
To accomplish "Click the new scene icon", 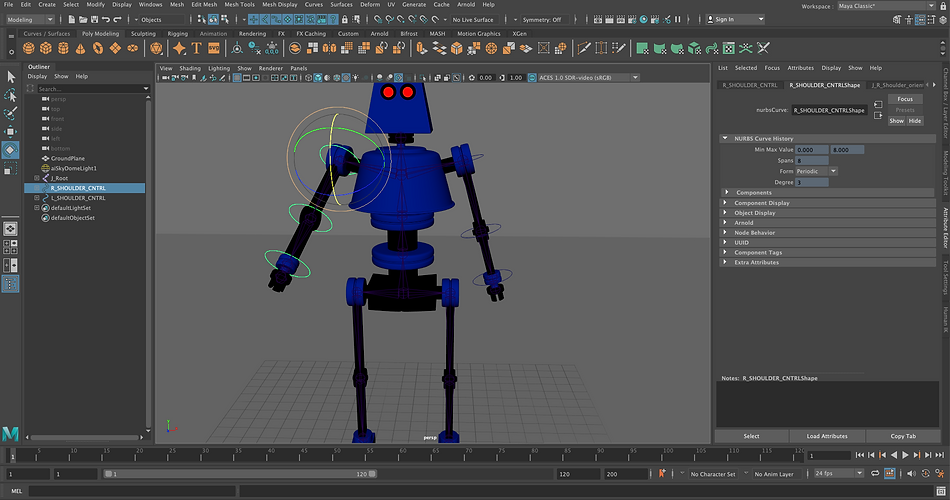I will click(72, 19).
